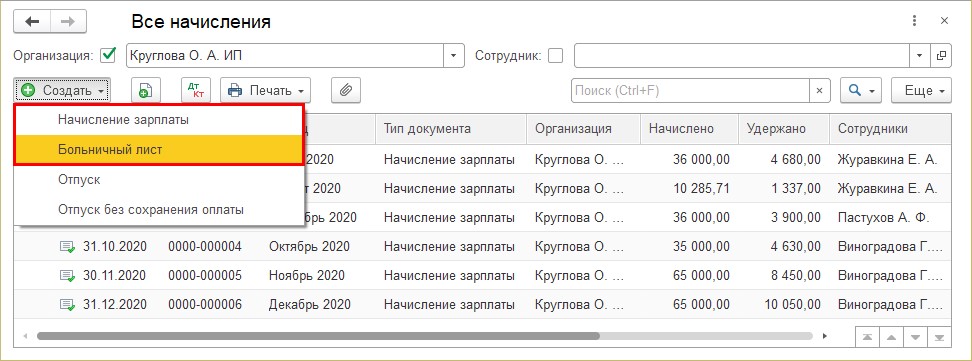
Task: Show Дт/Кт postings of document
Action: (x=197, y=91)
